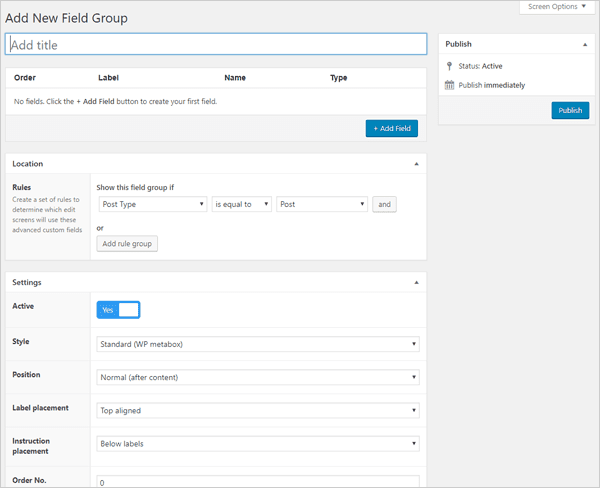This screenshot has height=488, width=600.
Task: Open the Post value dropdown
Action: click(322, 204)
